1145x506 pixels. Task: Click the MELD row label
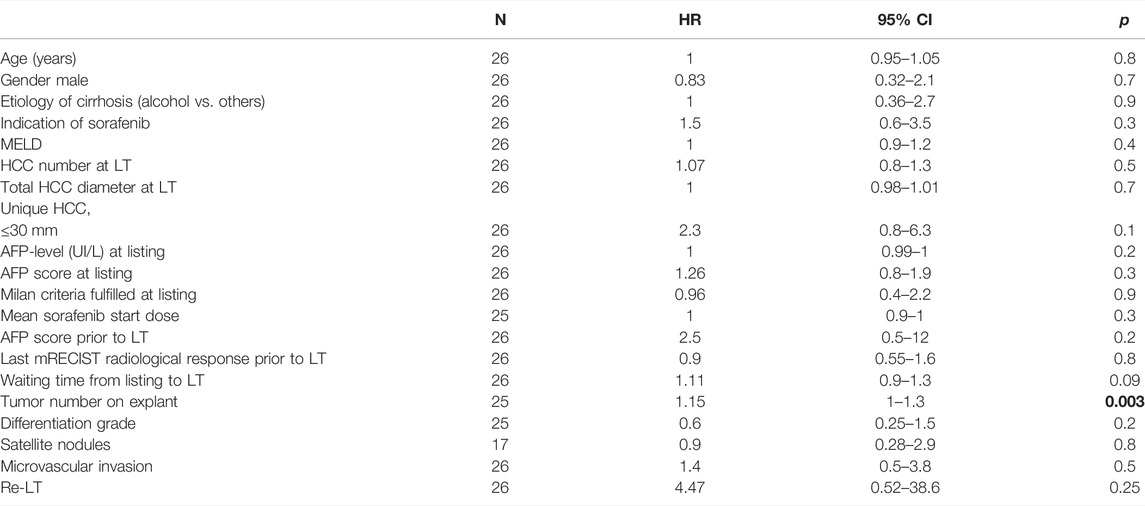tap(18, 145)
